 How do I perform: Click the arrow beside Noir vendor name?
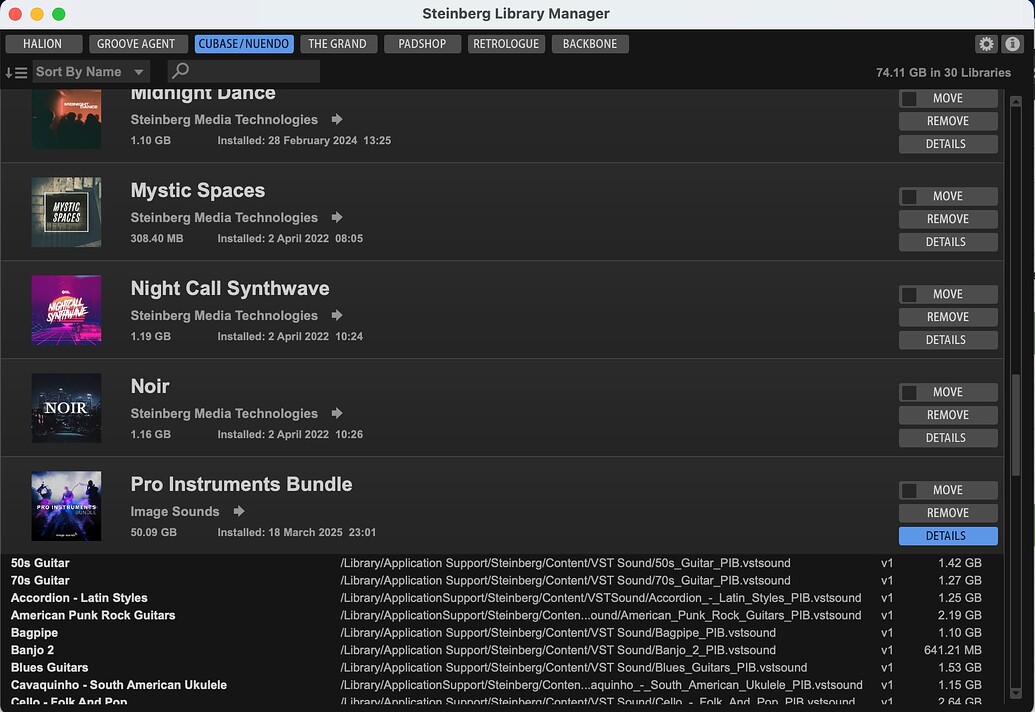(x=337, y=414)
